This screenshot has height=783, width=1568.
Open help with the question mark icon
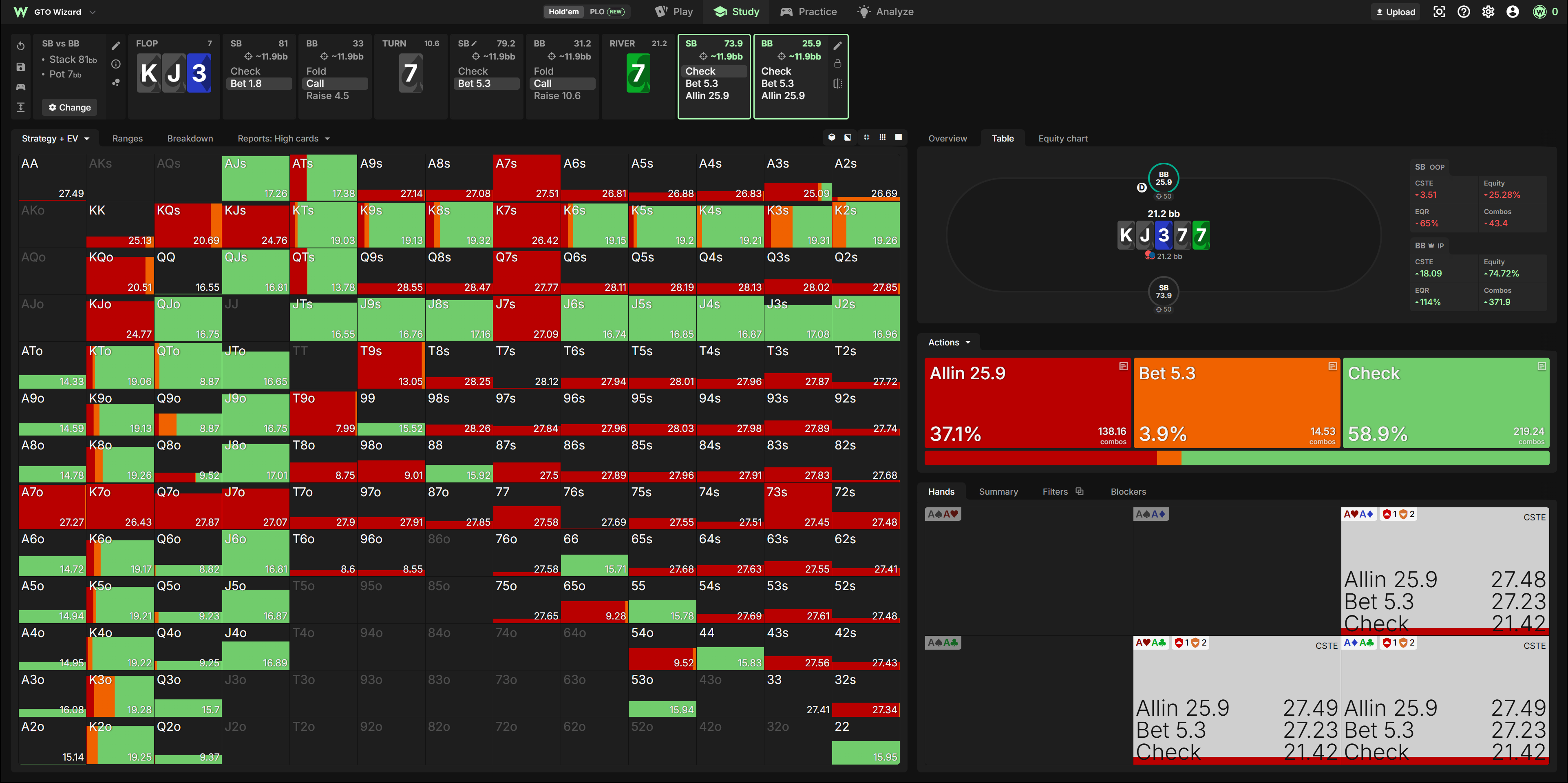coord(1464,11)
